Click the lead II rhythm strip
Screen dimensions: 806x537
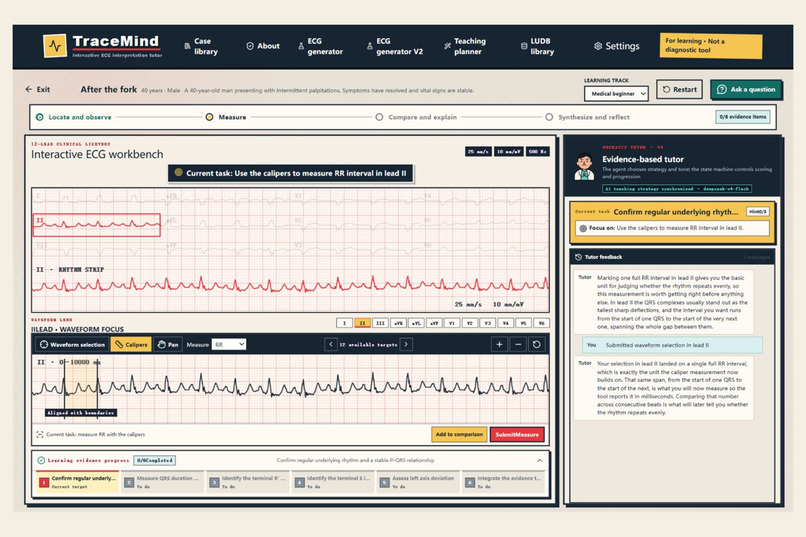(x=290, y=284)
